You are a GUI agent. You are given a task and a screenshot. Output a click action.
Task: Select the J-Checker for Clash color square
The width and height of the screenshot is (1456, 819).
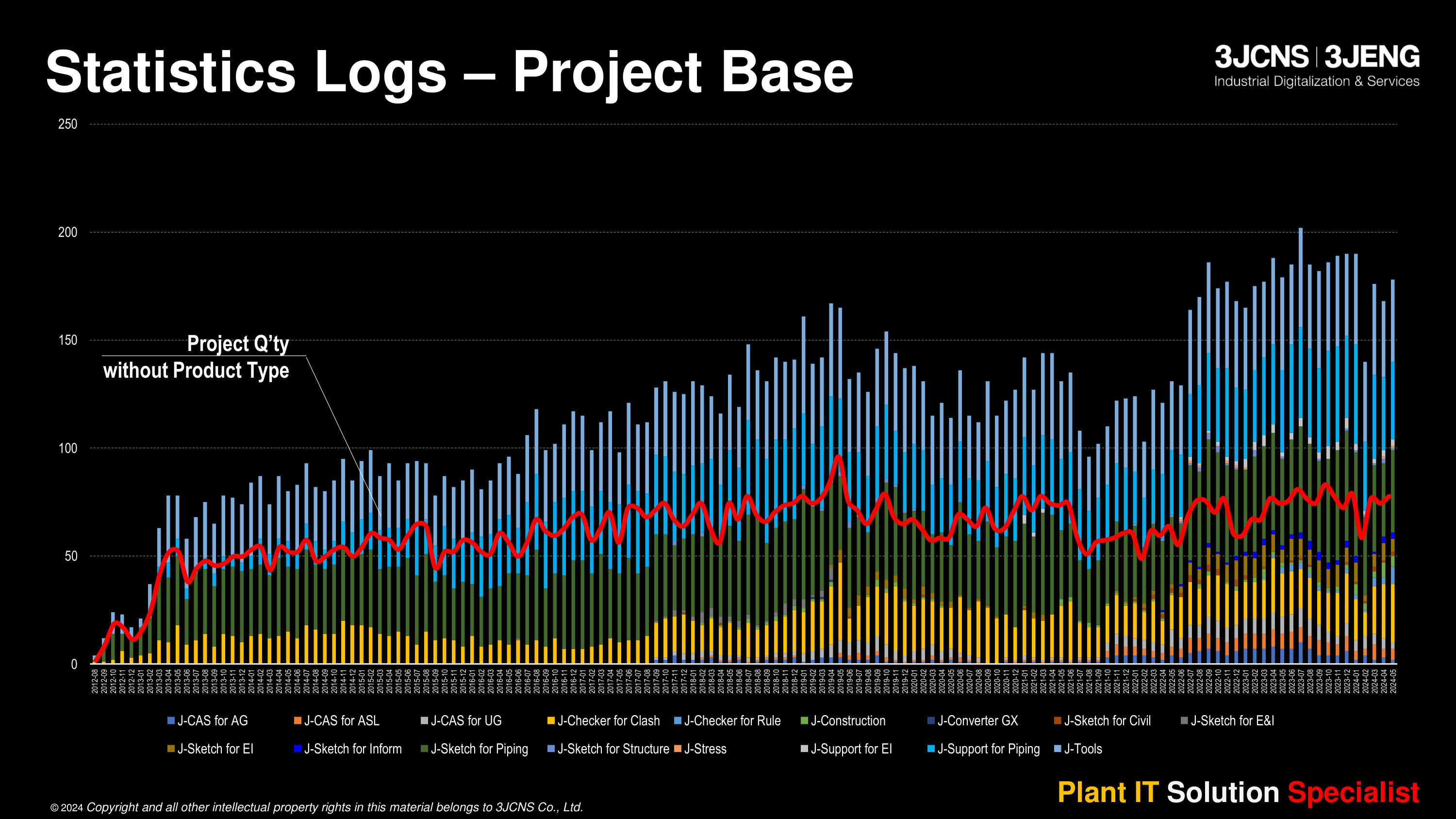point(550,720)
